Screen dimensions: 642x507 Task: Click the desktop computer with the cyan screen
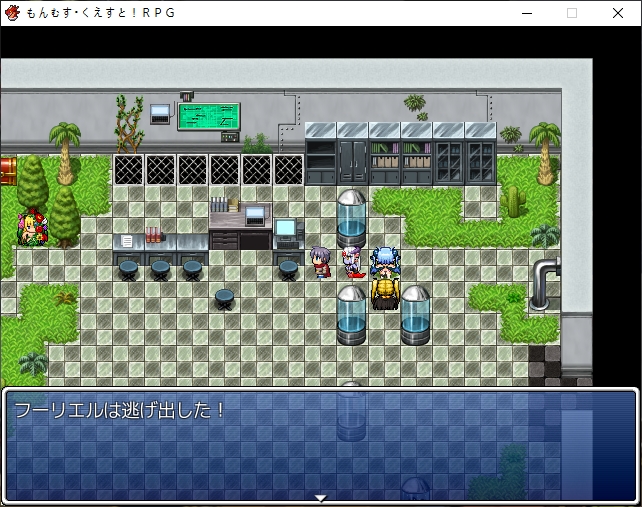289,233
